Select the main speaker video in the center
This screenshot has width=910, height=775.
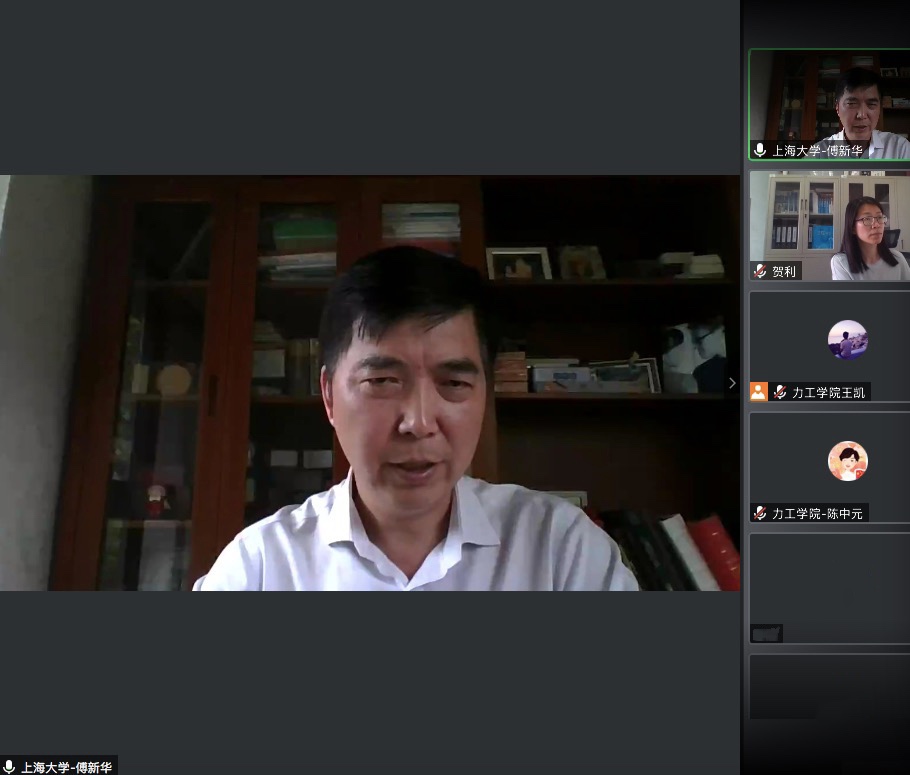point(370,382)
